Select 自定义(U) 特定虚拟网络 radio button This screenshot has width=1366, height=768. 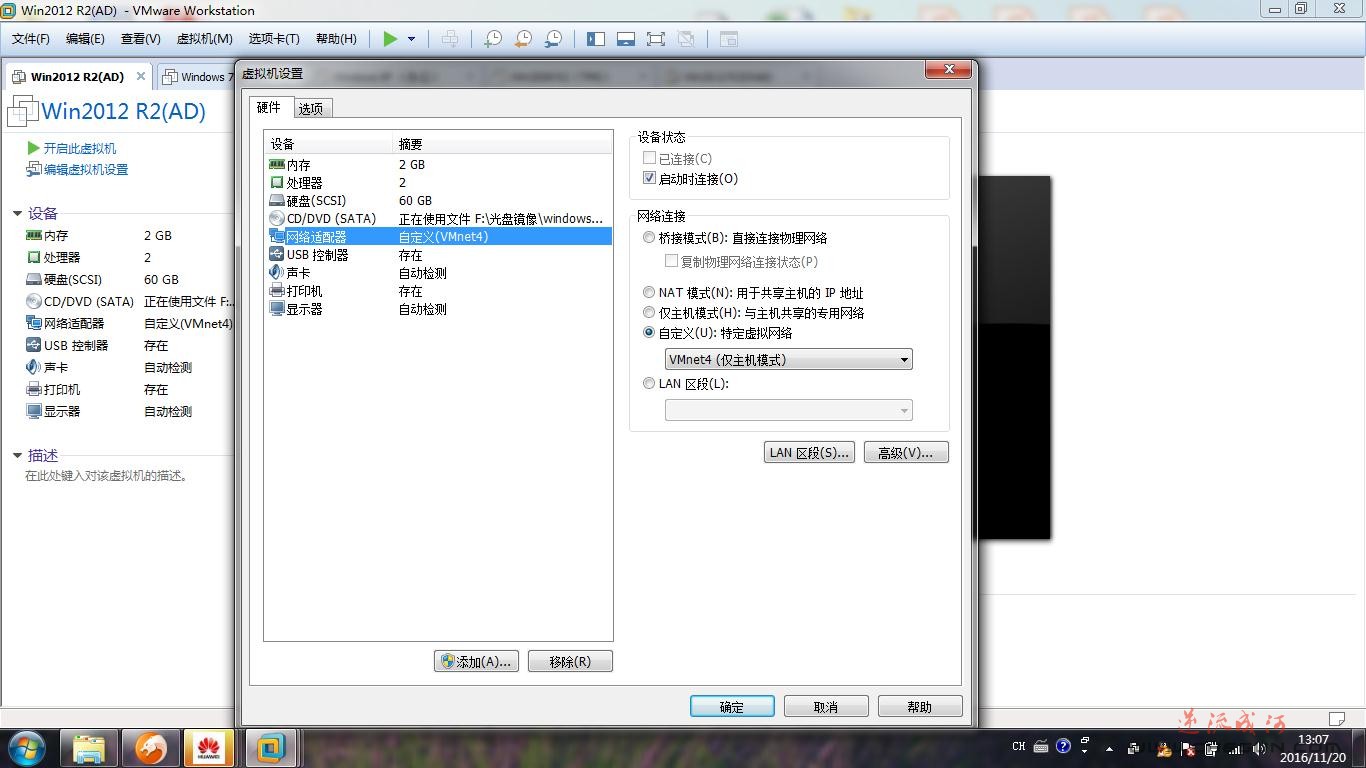point(650,333)
